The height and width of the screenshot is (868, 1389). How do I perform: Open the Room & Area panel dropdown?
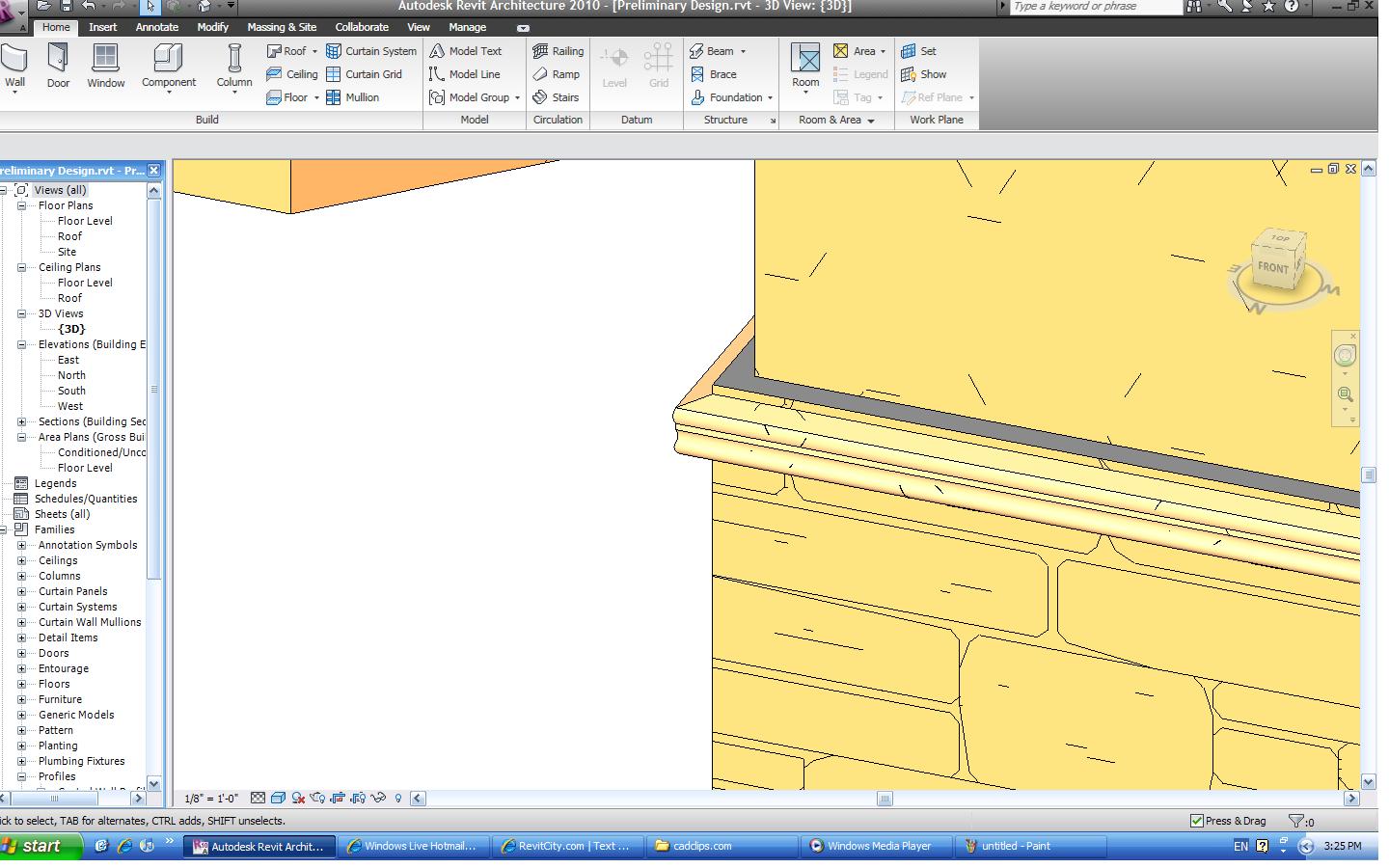pyautogui.click(x=870, y=121)
